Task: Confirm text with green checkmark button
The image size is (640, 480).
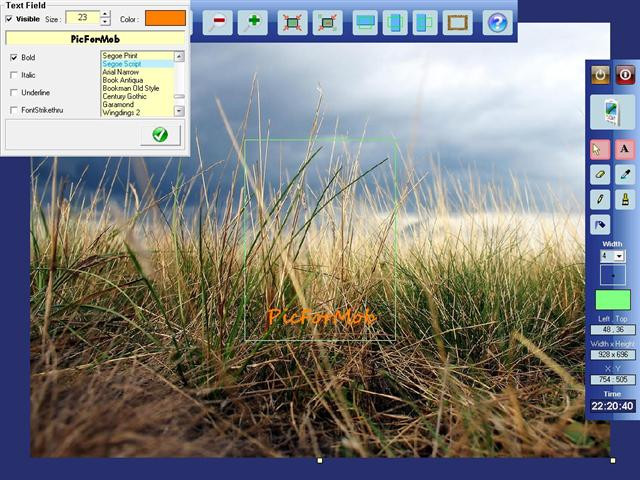Action: click(160, 135)
